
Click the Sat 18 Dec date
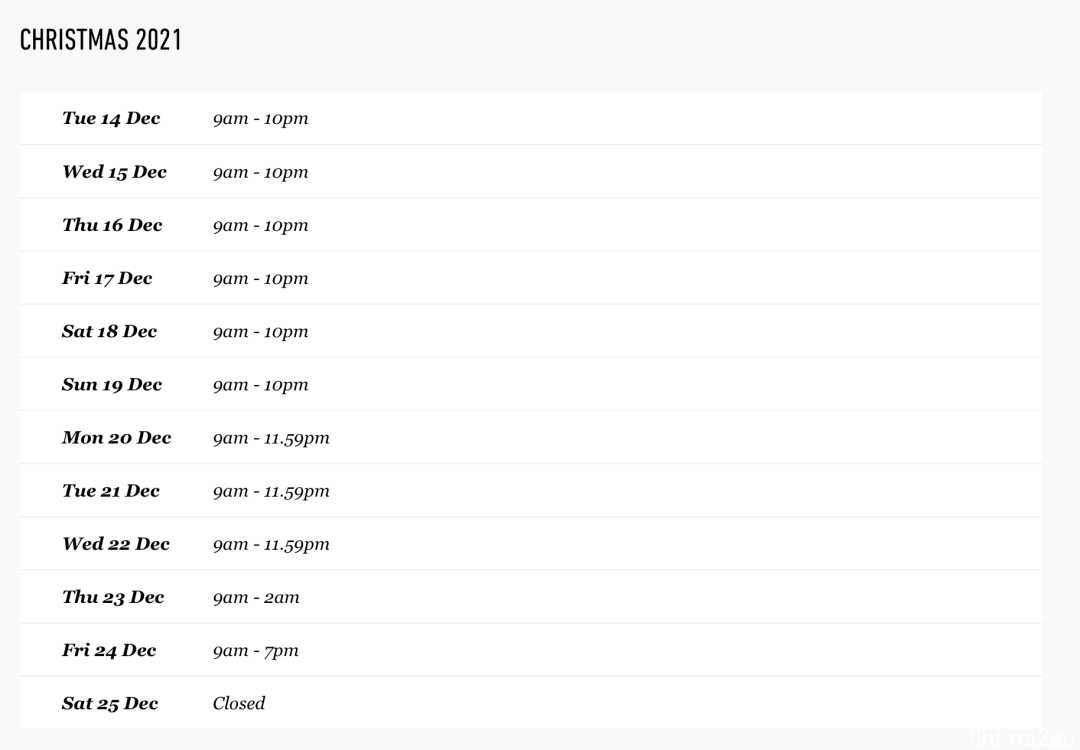coord(110,331)
